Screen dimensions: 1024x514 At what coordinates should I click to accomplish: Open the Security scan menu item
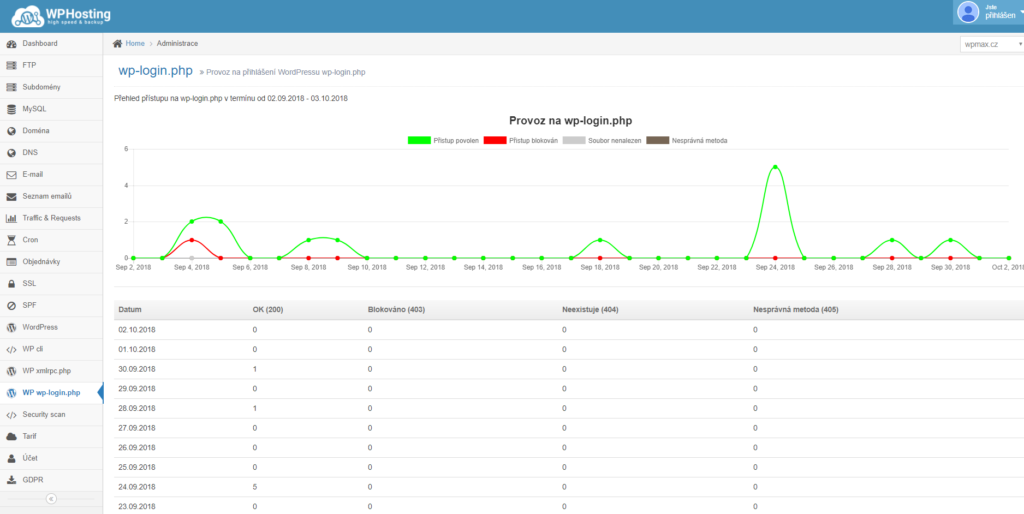[52, 415]
